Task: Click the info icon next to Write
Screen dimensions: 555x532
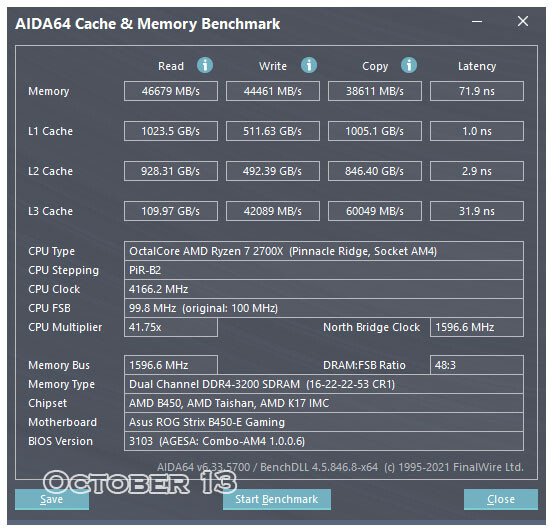Action: [309, 65]
